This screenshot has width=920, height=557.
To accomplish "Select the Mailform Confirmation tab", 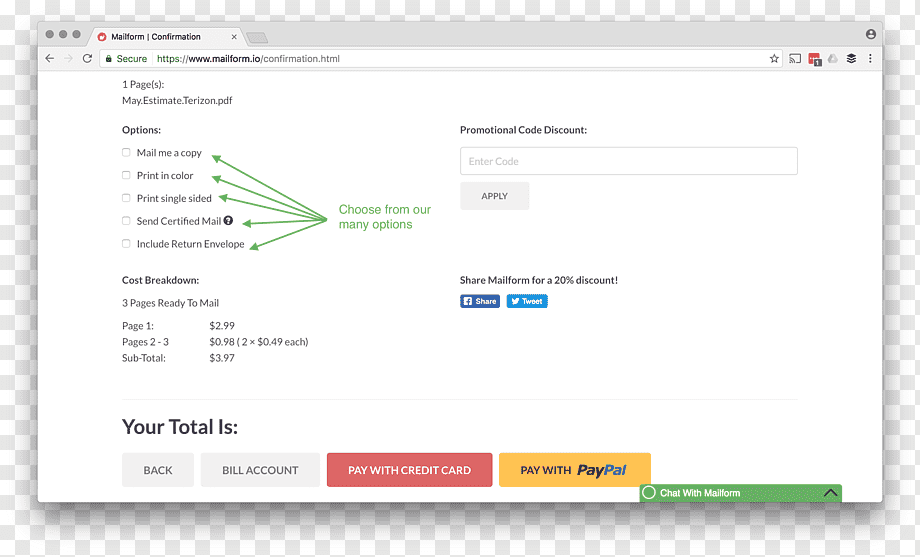I will coord(164,36).
